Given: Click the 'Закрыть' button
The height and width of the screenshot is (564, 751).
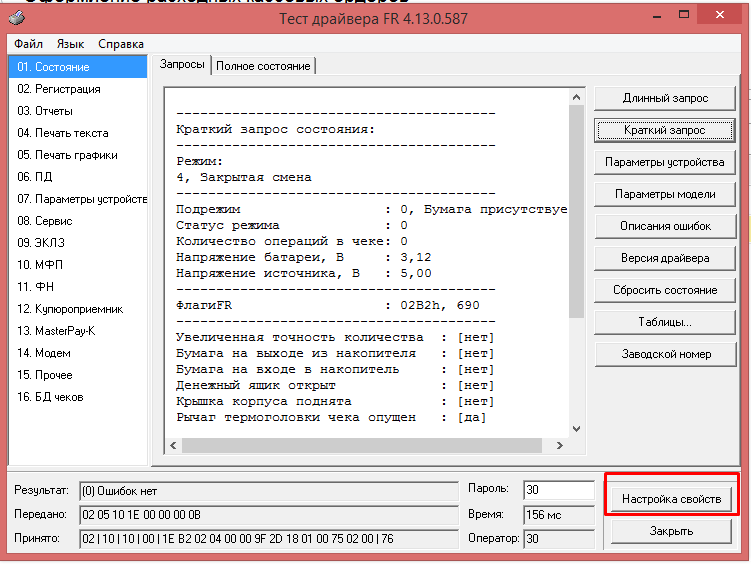Looking at the screenshot, I should [671, 531].
